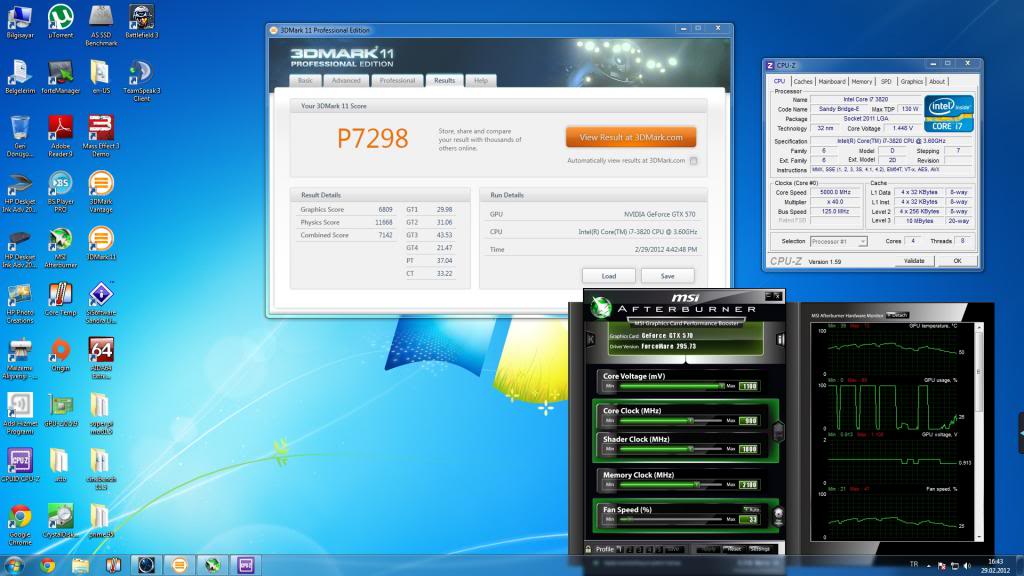Open the µTorrent desktop shortcut
Viewport: 1024px width, 576px height.
pyautogui.click(x=60, y=22)
